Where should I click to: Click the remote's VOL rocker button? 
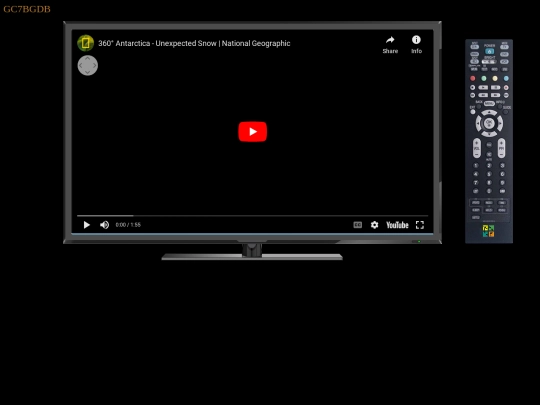[x=477, y=148]
